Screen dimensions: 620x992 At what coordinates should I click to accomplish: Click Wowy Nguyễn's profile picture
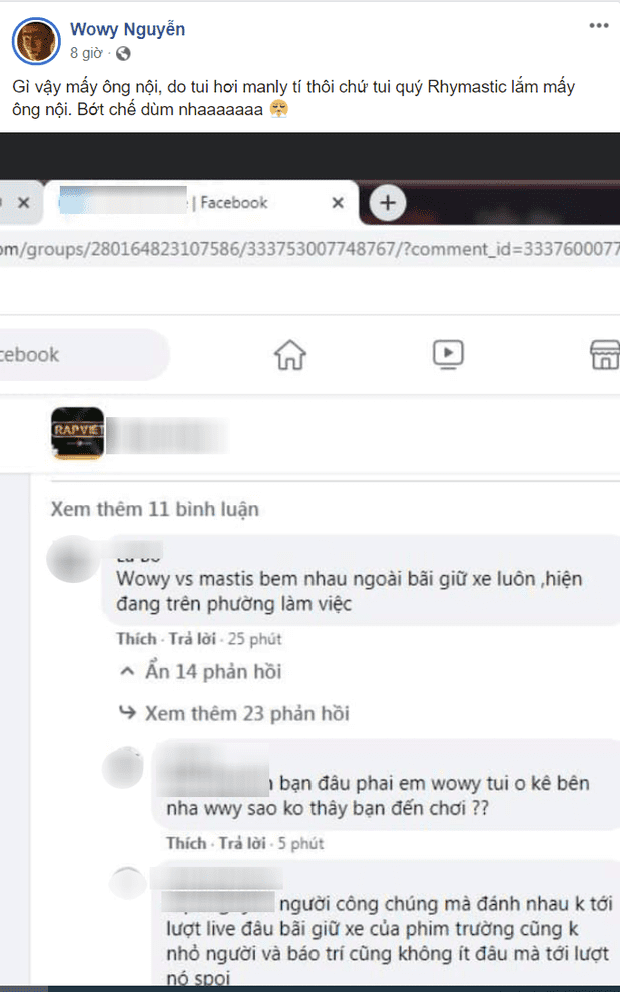[x=36, y=41]
